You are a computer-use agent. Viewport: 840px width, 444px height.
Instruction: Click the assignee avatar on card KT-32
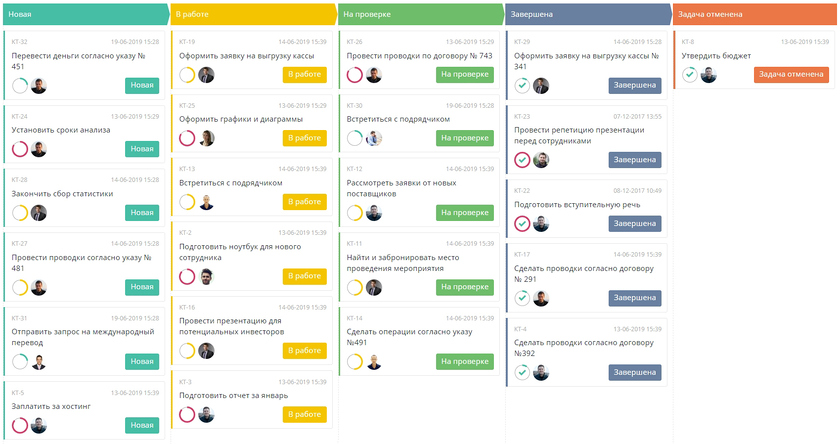coord(39,86)
